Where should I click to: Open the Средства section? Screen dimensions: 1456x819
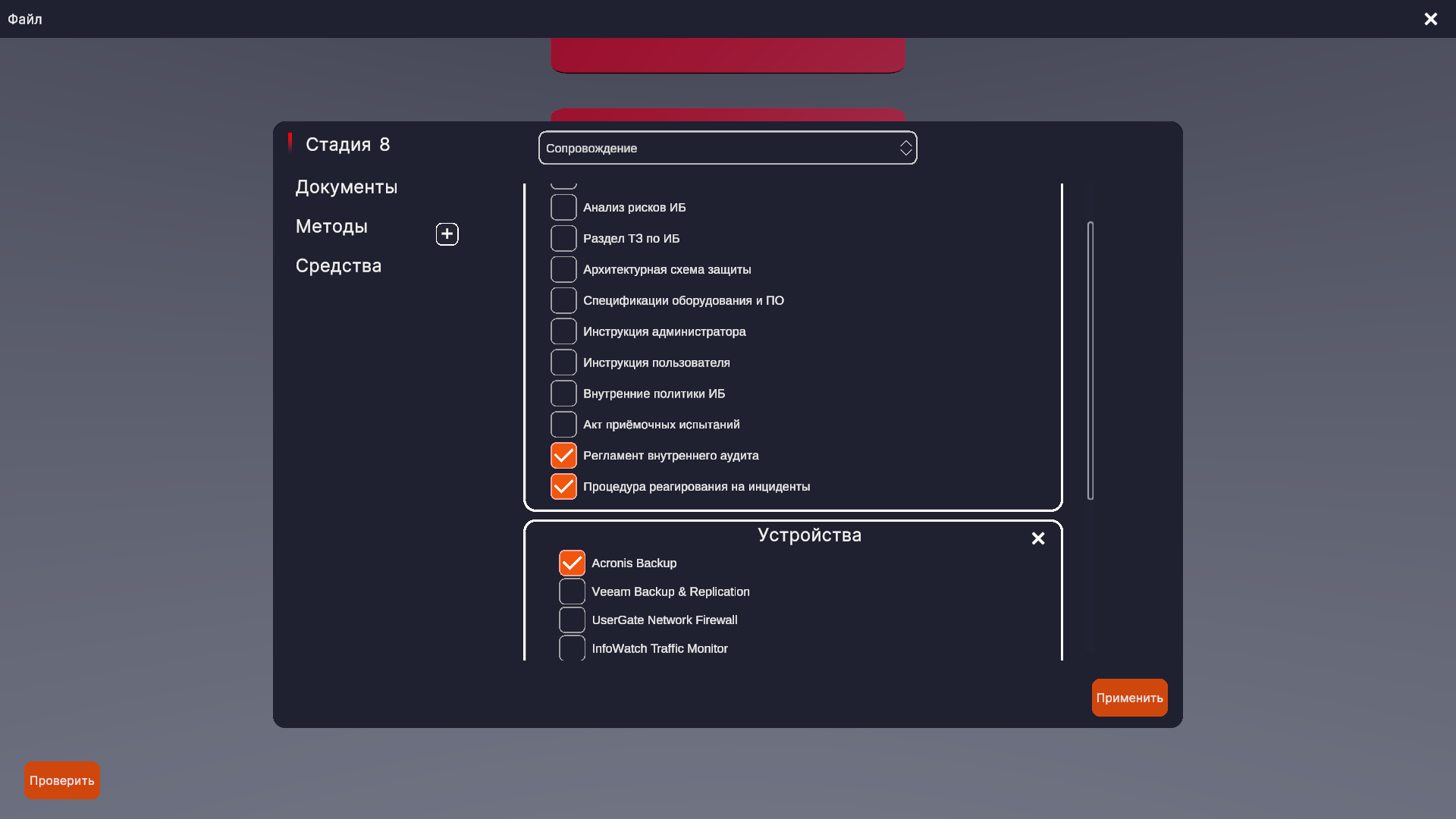tap(338, 266)
